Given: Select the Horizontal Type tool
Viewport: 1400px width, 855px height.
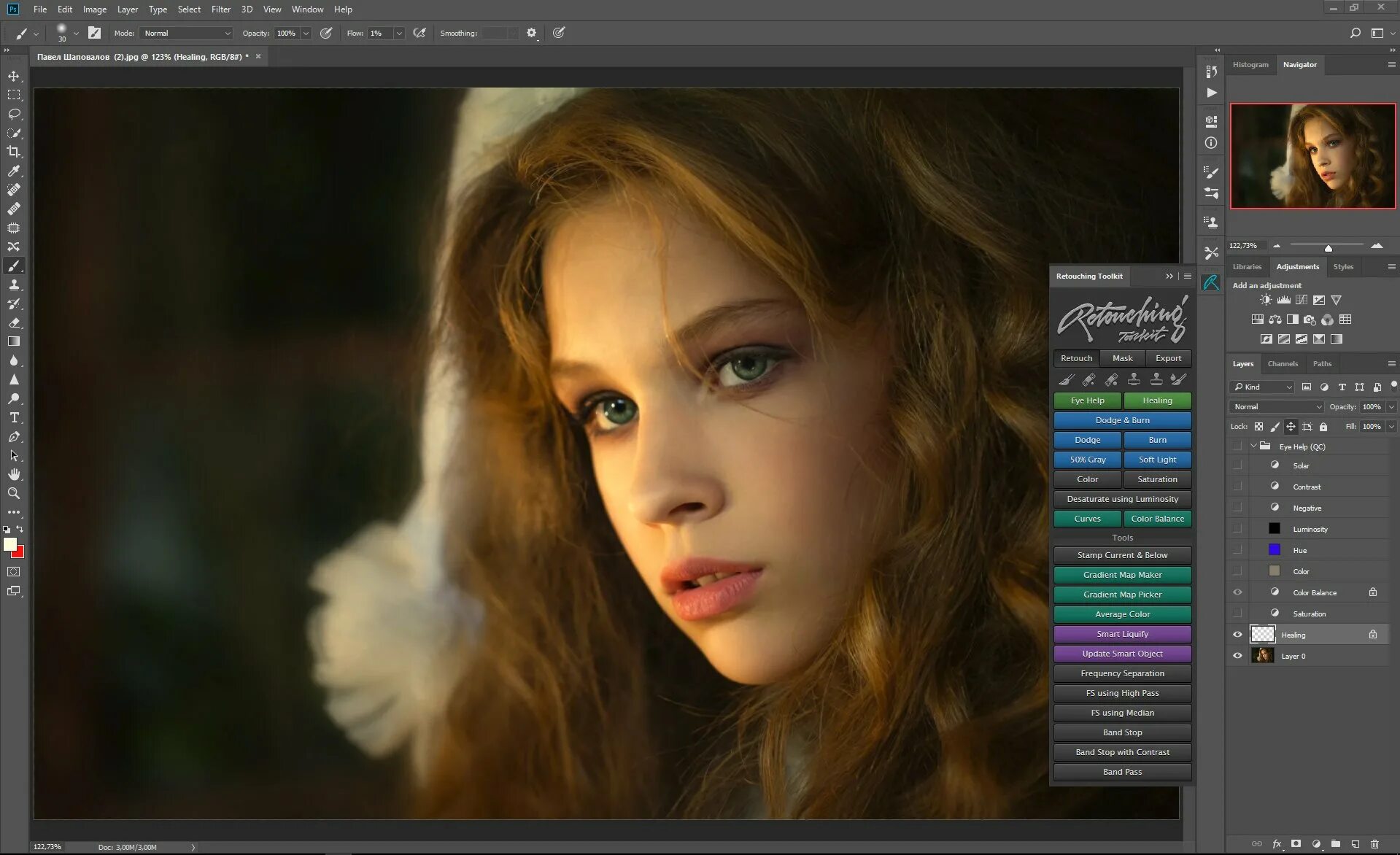Looking at the screenshot, I should click(14, 417).
